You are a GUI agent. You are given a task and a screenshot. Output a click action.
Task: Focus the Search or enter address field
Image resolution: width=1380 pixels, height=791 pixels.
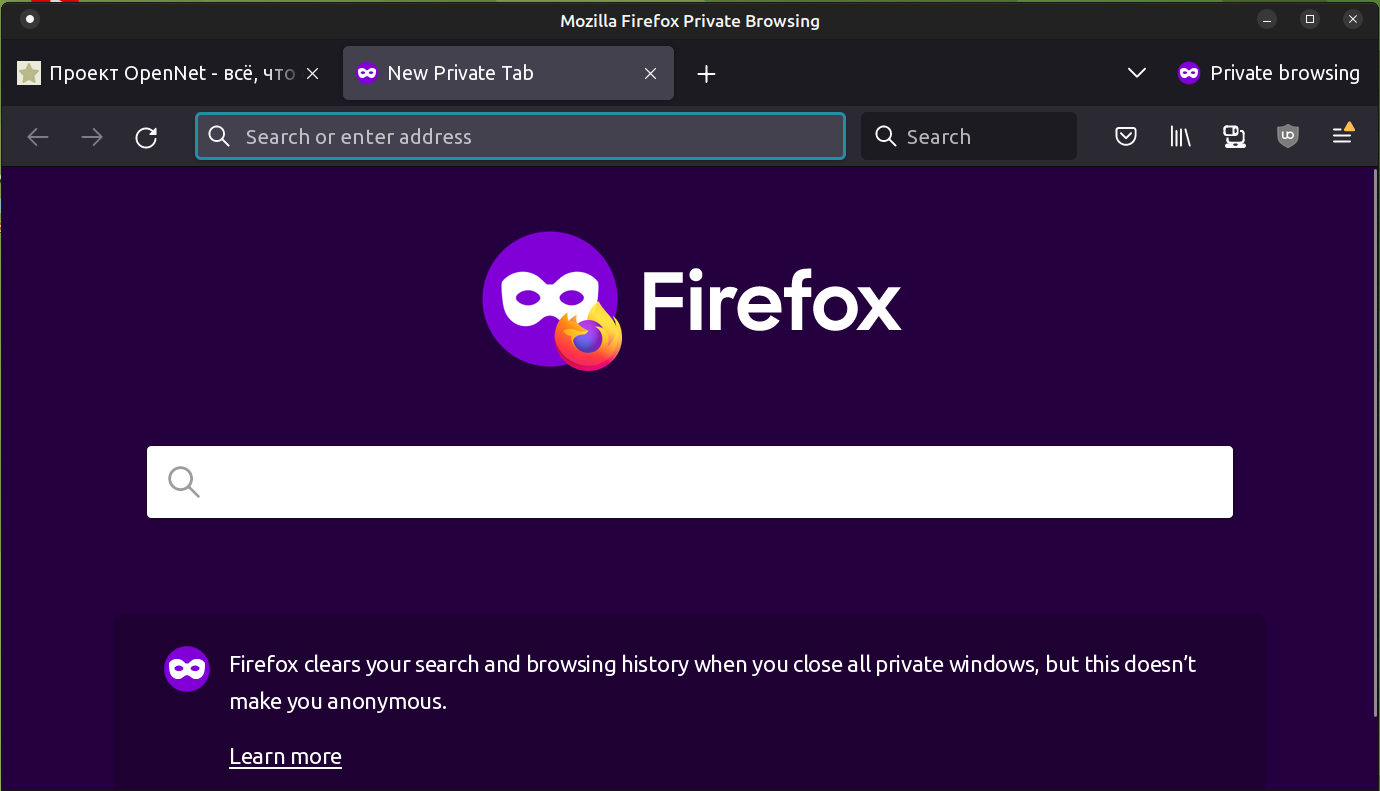pyautogui.click(x=520, y=137)
